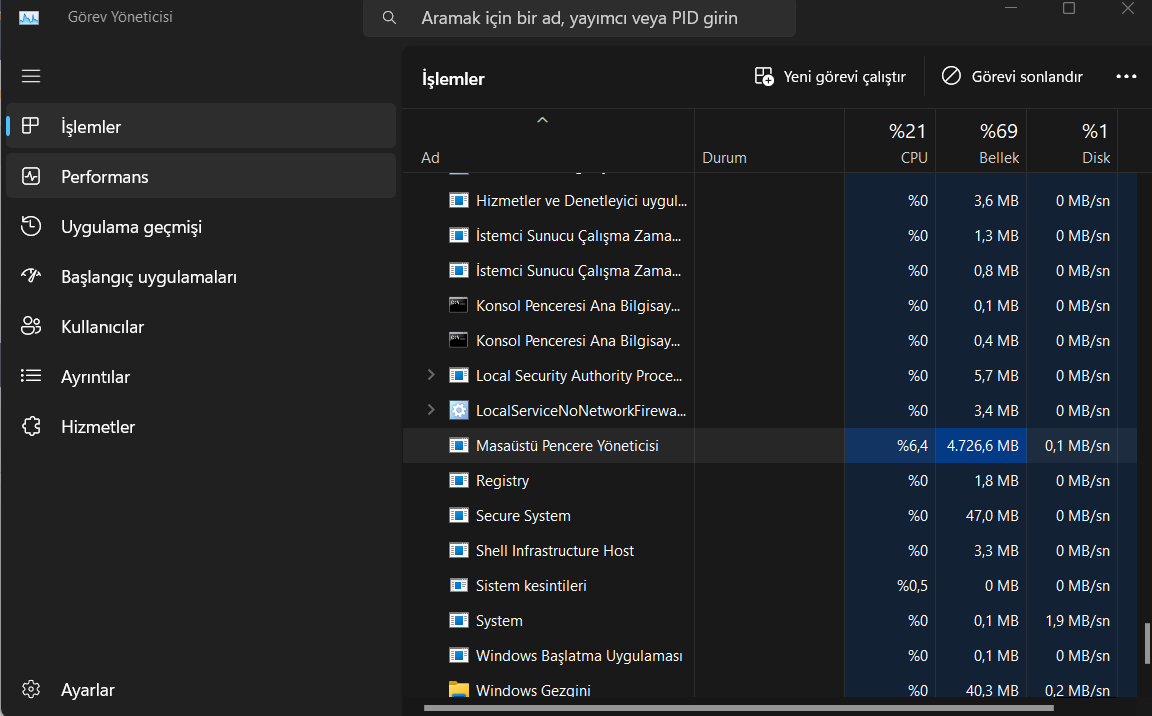Expand the Local Security Authority process
The width and height of the screenshot is (1152, 716).
(430, 375)
